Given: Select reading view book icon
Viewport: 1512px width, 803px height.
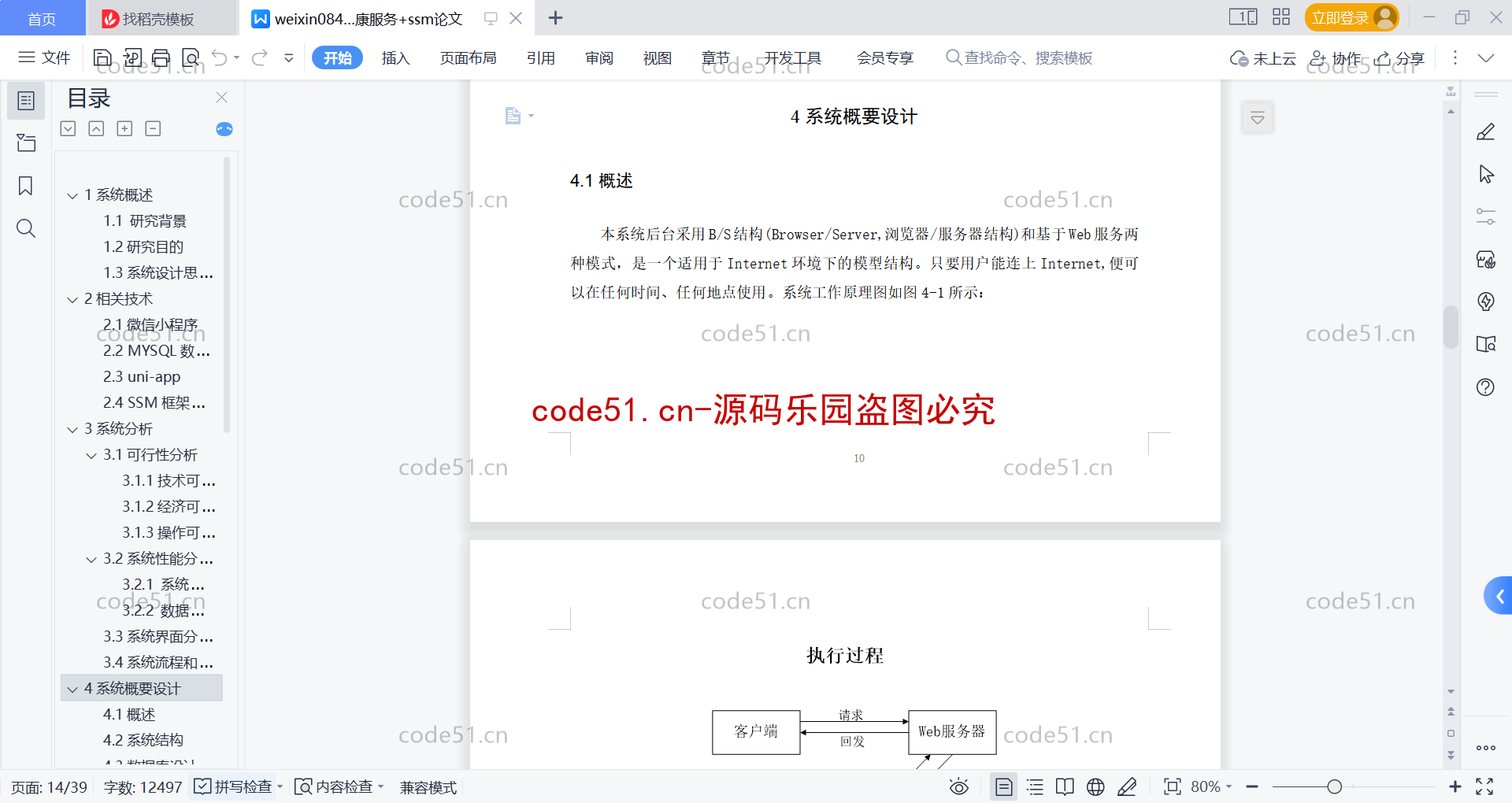Looking at the screenshot, I should coord(1065,786).
